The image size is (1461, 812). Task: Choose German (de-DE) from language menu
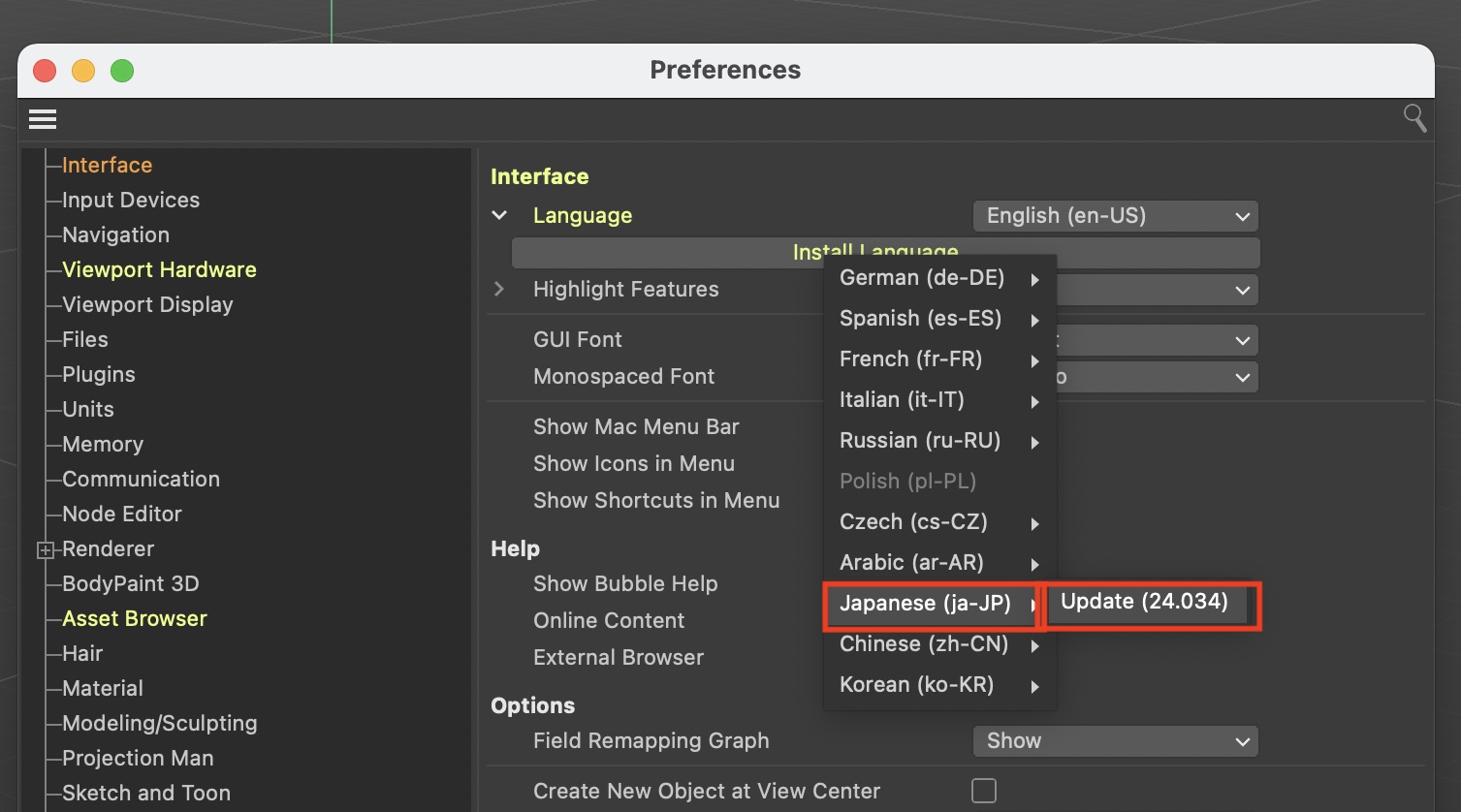pyautogui.click(x=921, y=278)
